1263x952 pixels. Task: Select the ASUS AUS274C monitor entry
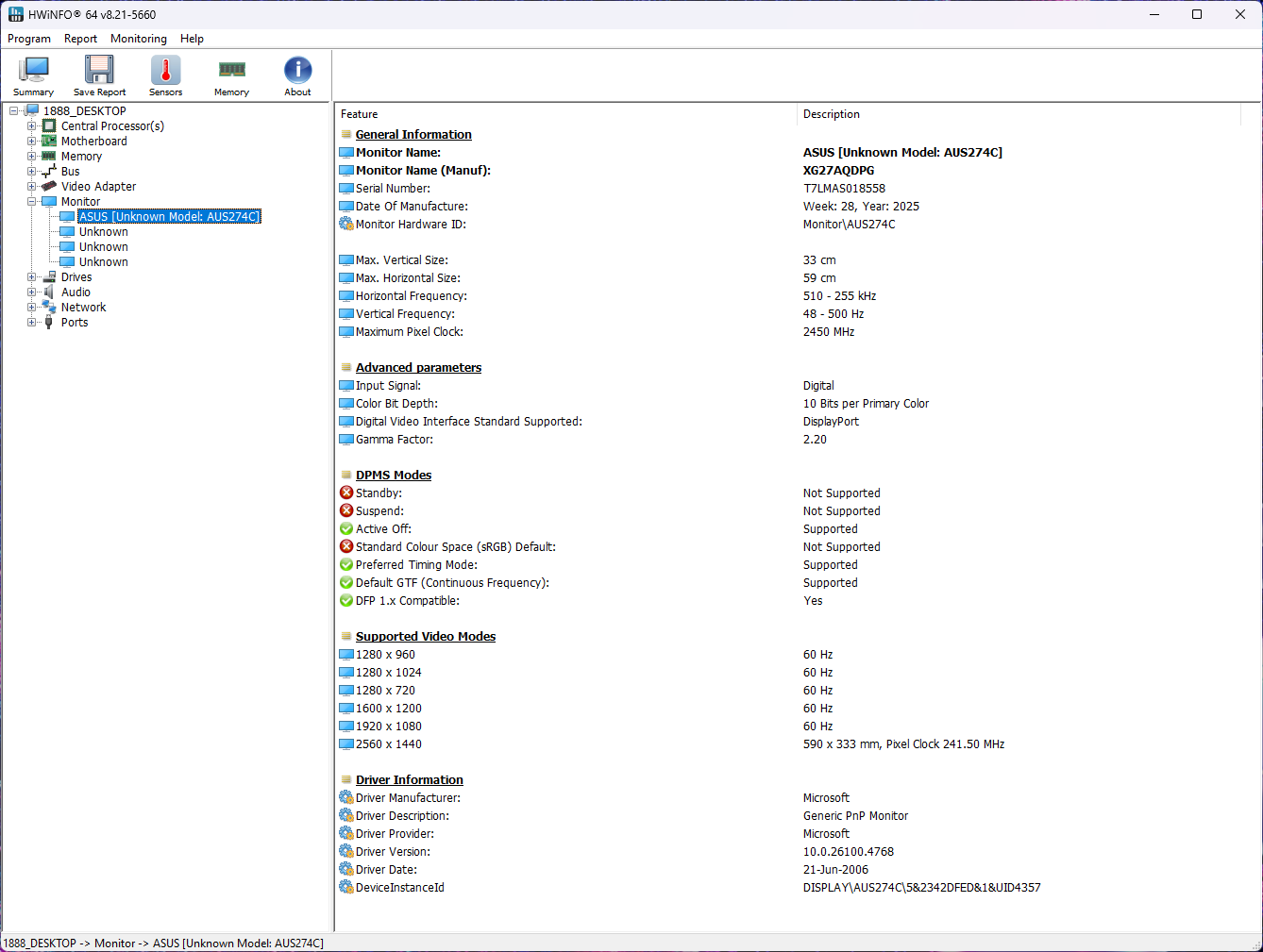pyautogui.click(x=169, y=216)
